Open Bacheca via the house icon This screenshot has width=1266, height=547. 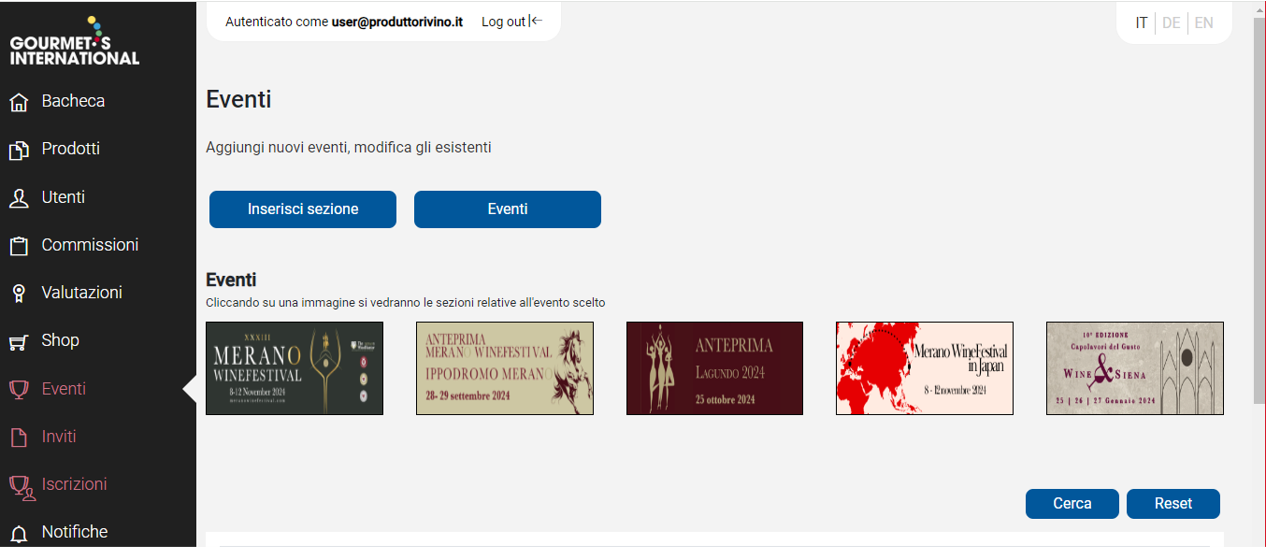(19, 102)
